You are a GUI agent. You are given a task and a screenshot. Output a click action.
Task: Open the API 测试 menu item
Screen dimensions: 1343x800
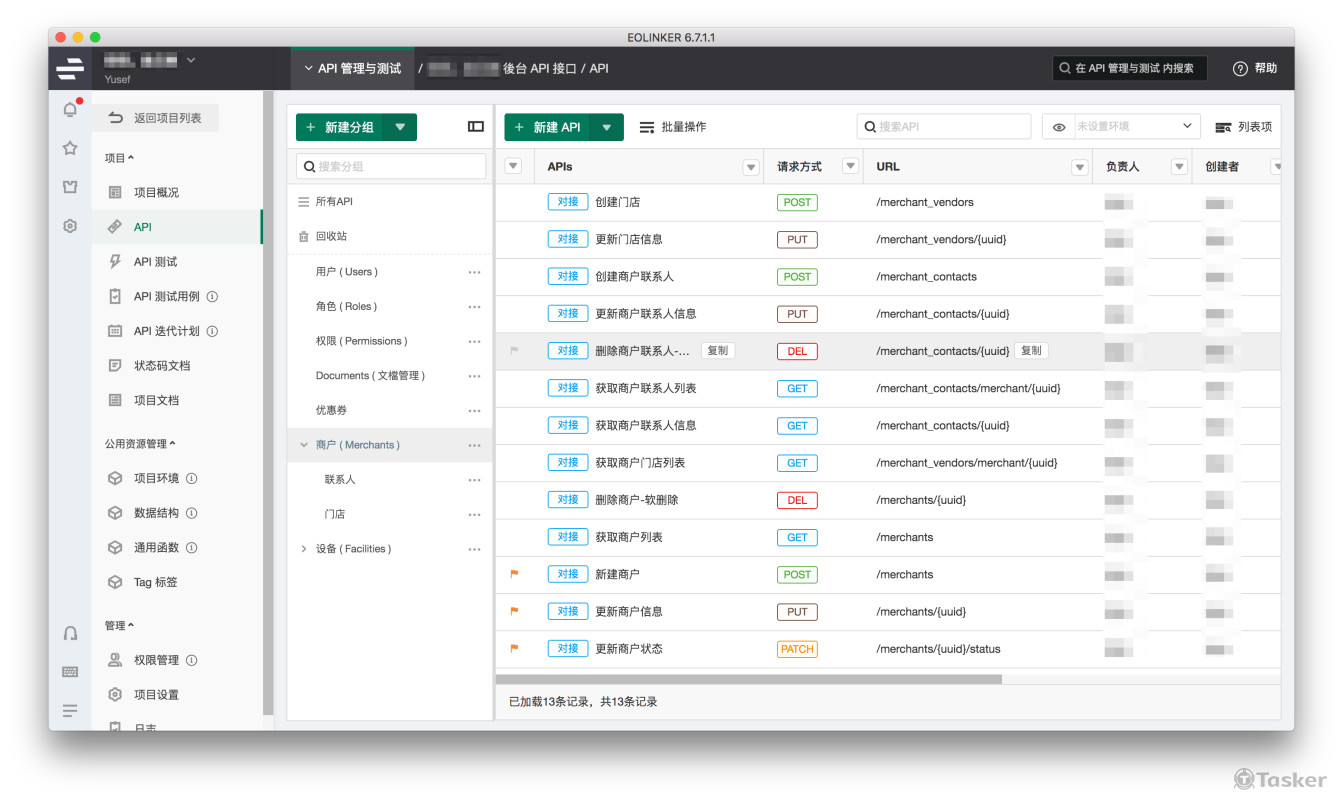point(155,261)
